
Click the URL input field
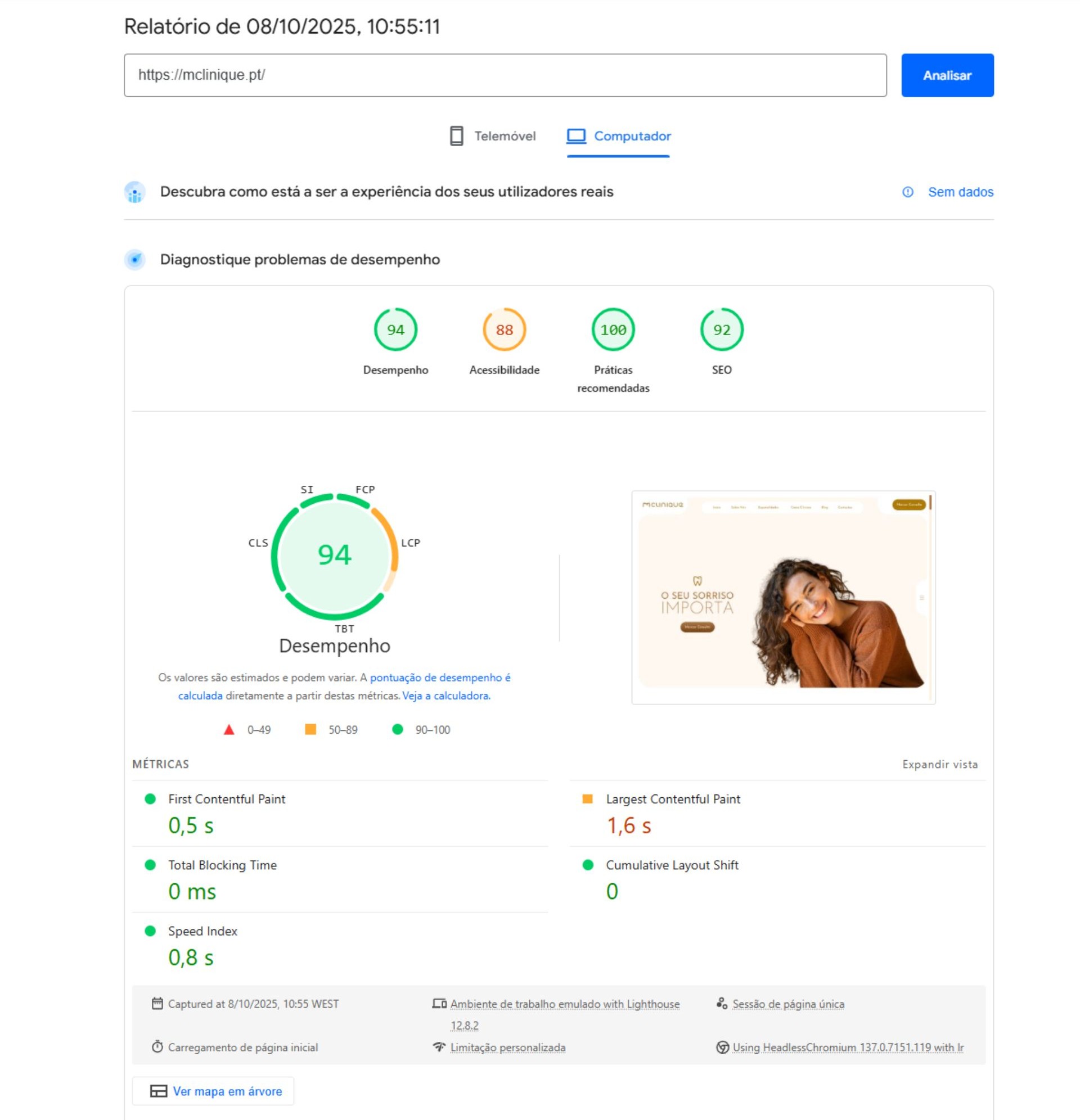pos(505,75)
